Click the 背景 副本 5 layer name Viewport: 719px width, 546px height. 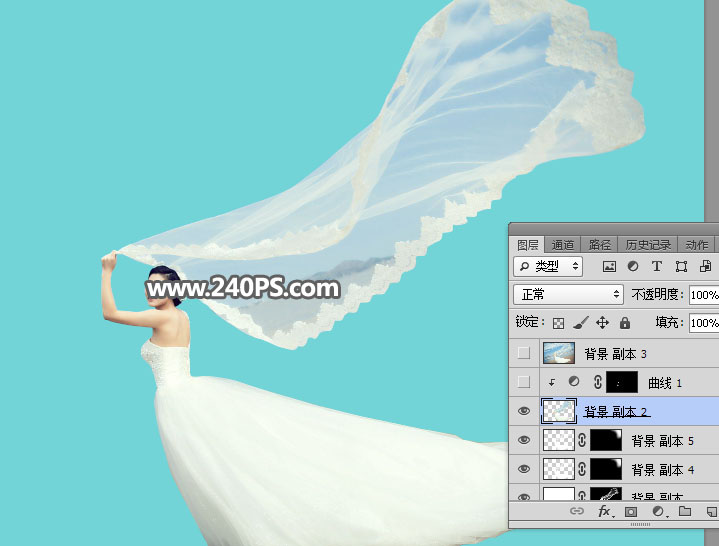[662, 441]
